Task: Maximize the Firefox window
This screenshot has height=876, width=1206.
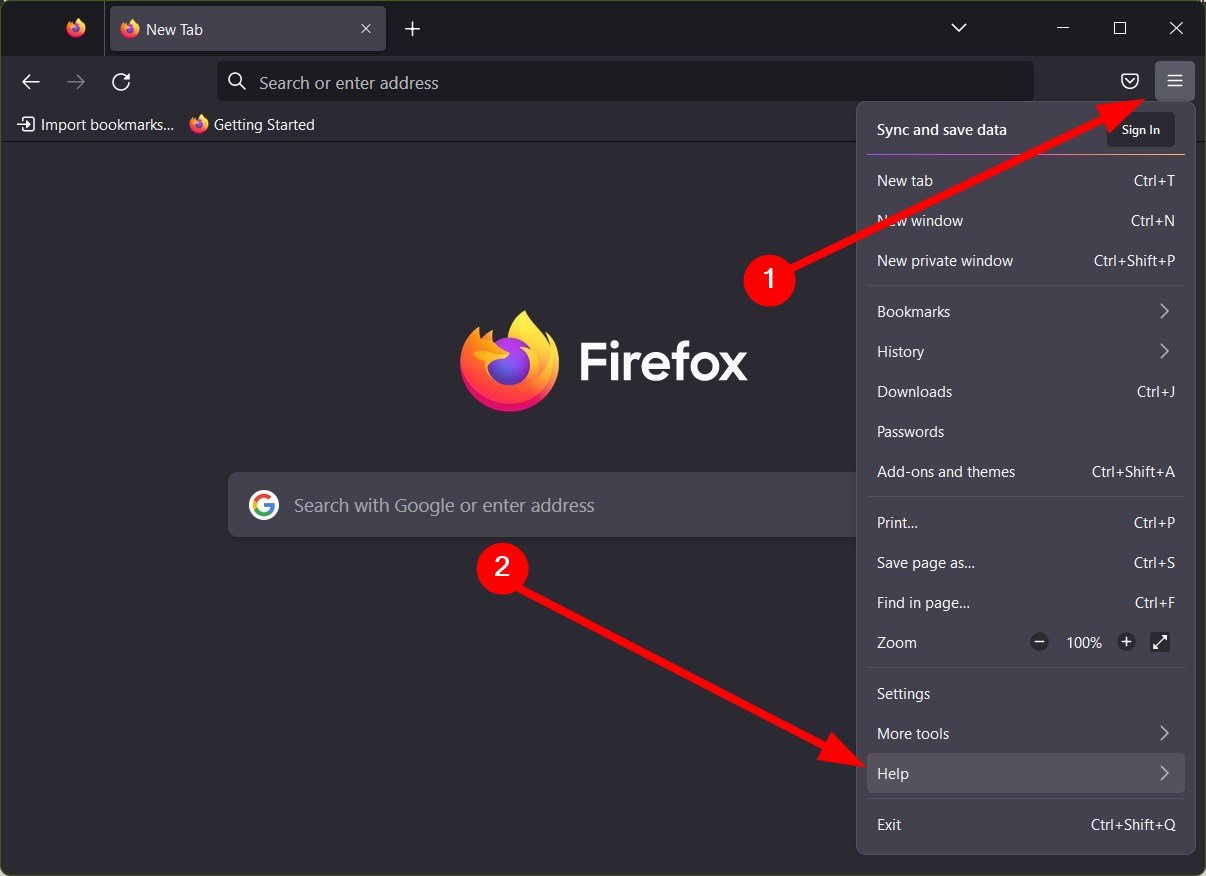Action: click(1120, 28)
